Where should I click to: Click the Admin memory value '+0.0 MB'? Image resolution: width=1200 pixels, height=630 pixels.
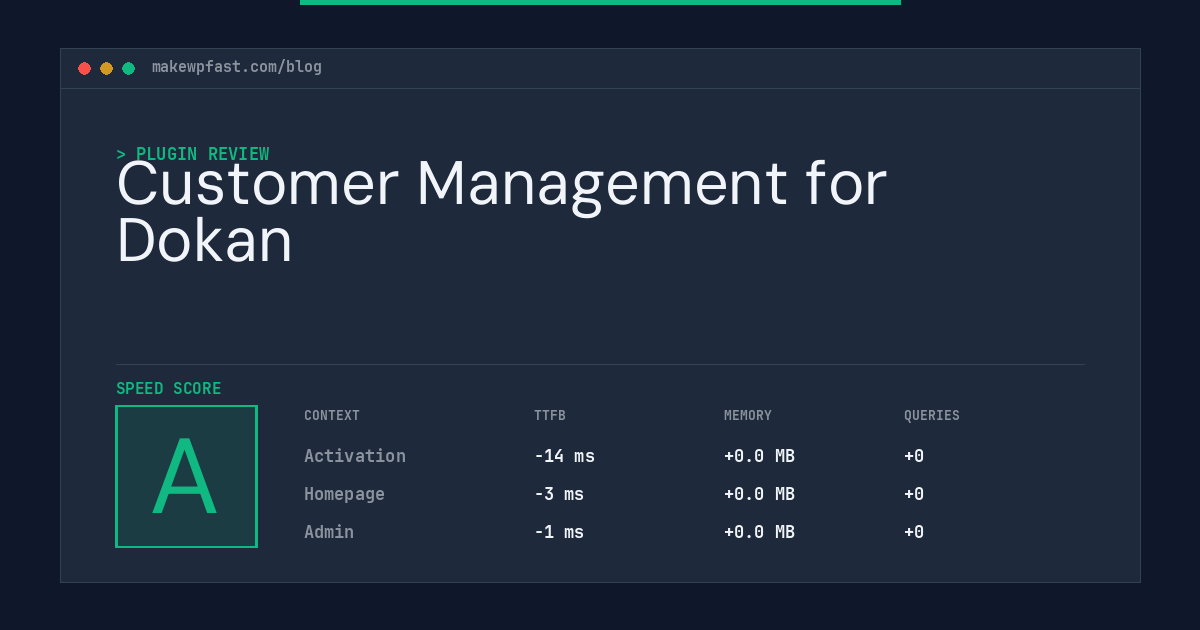point(759,532)
